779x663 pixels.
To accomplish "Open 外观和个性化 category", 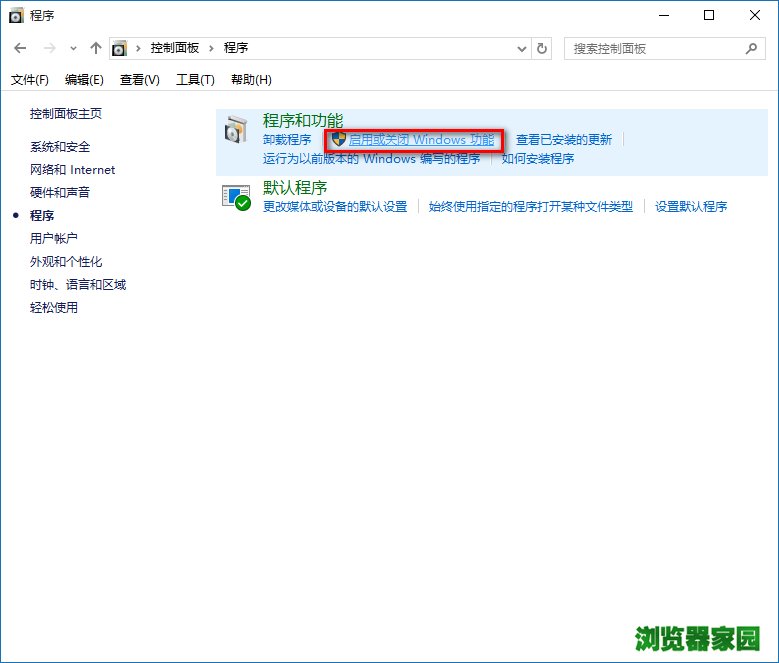I will click(66, 261).
